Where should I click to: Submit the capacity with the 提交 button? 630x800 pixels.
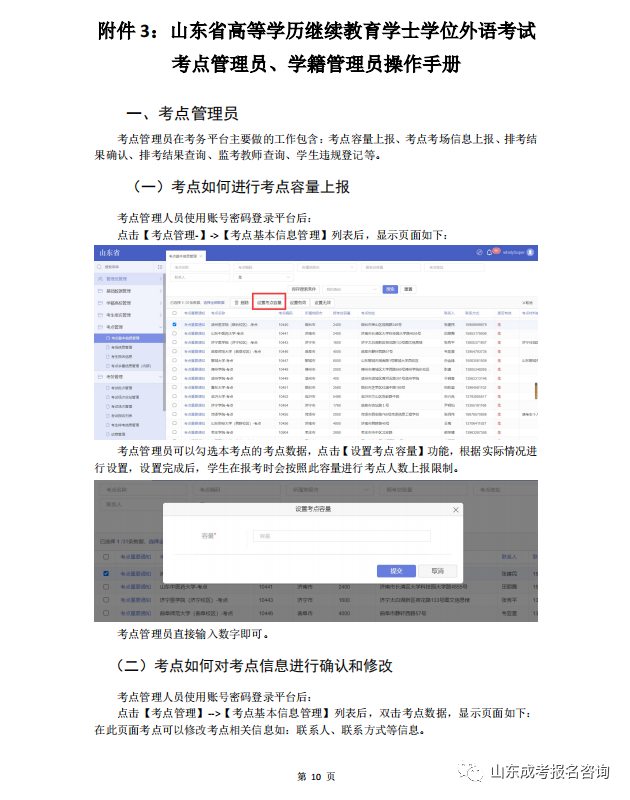[x=396, y=571]
